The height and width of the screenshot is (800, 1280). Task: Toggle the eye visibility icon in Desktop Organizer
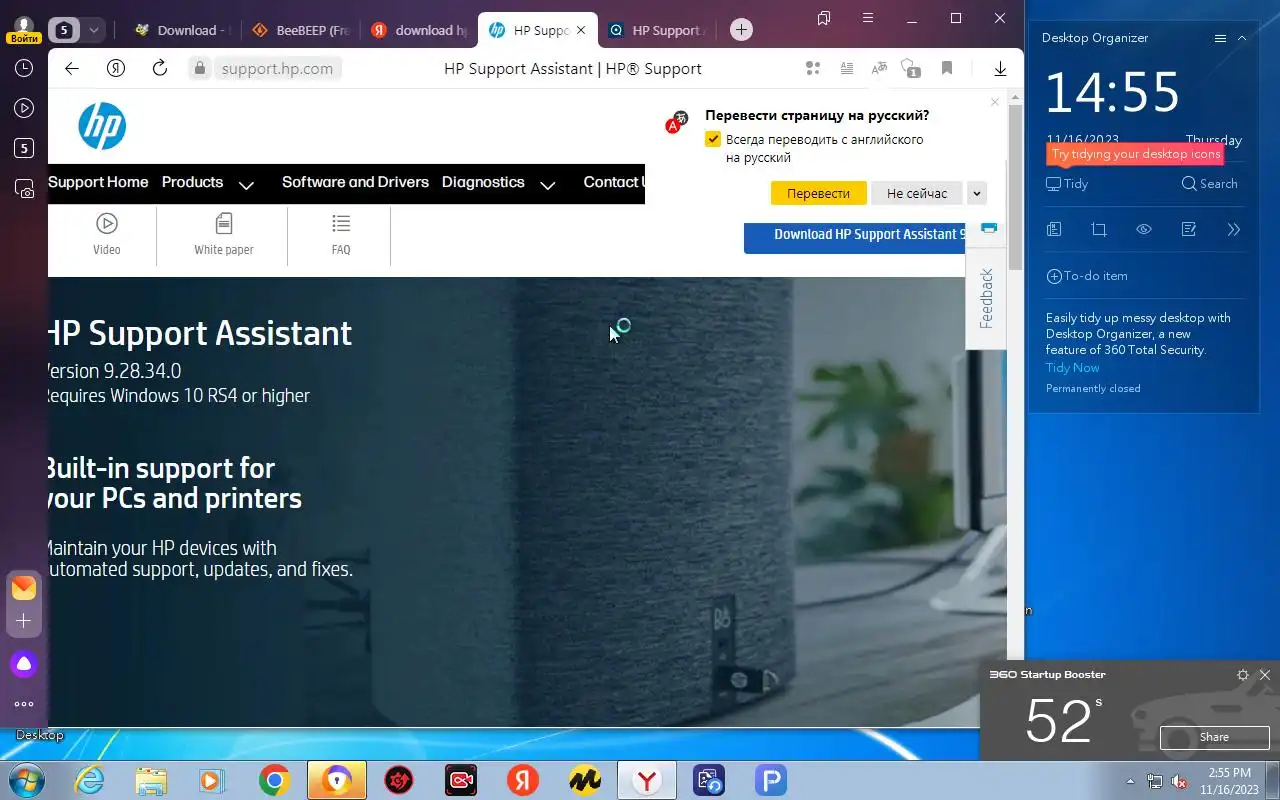[x=1144, y=229]
